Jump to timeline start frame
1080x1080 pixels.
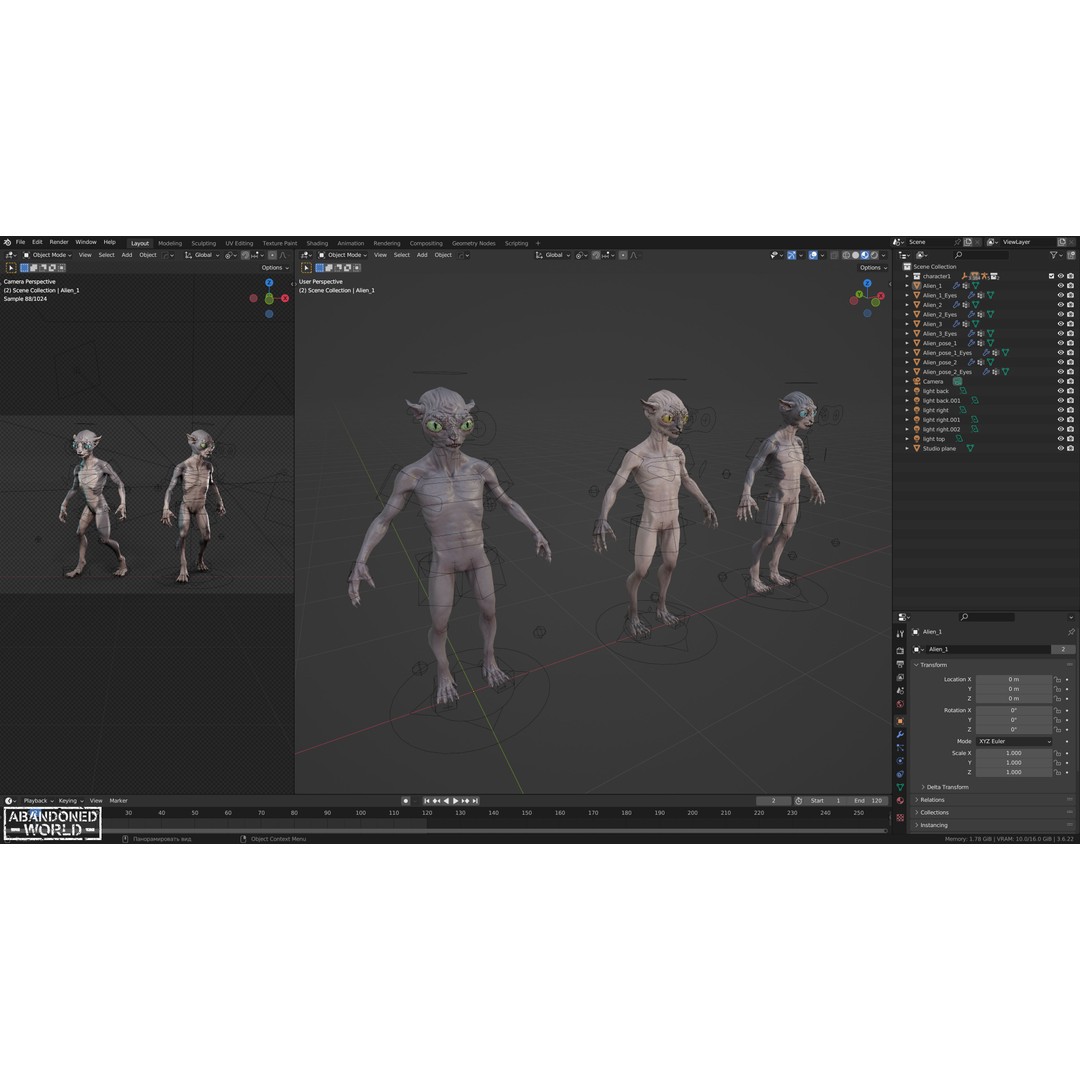click(427, 801)
